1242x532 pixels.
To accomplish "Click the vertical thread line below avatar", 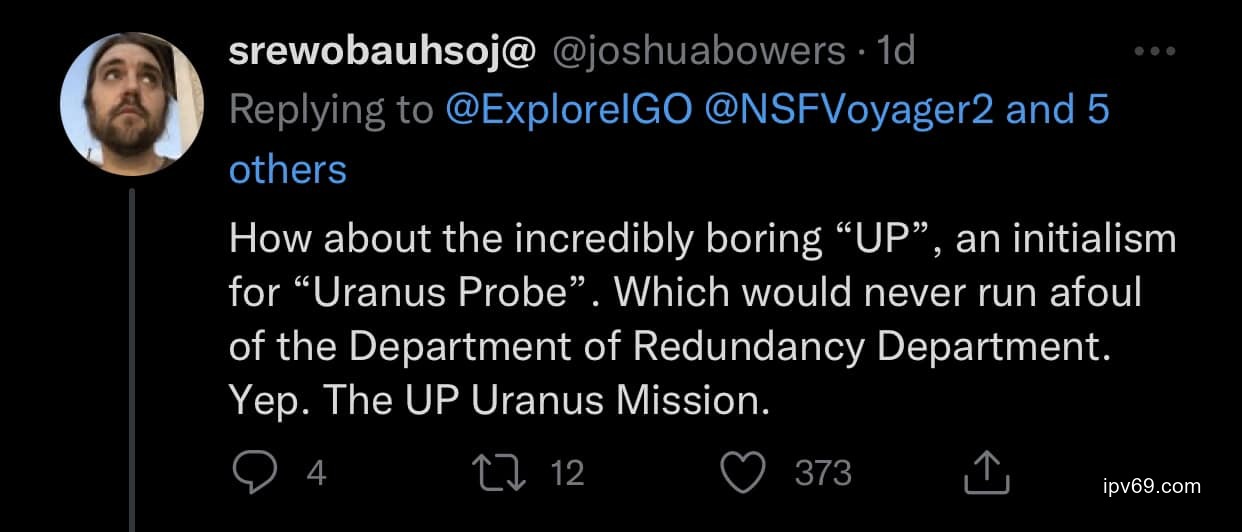I will [x=131, y=360].
